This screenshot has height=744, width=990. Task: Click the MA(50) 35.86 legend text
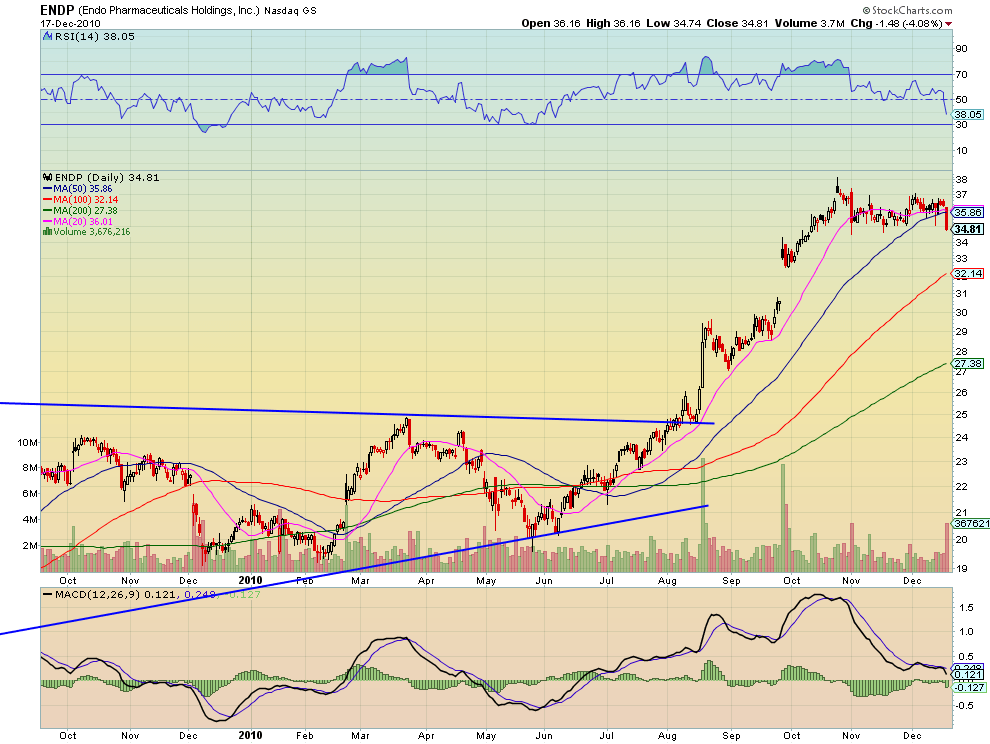[83, 189]
